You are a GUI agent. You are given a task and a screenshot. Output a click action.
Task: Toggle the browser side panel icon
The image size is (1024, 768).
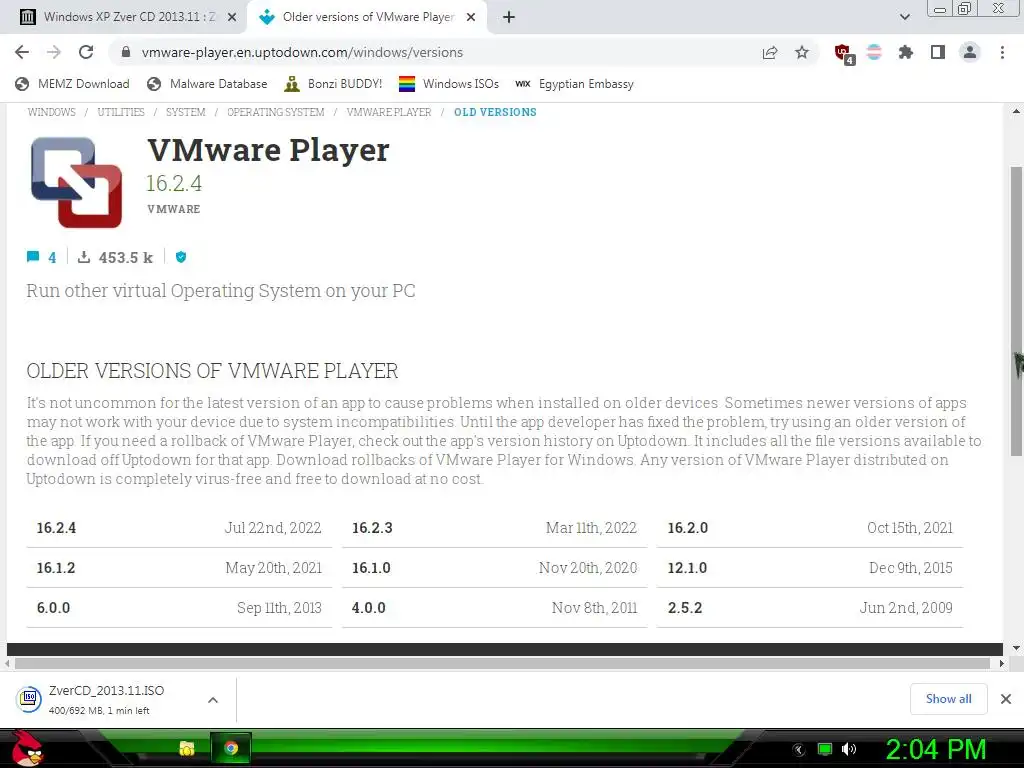pos(938,52)
